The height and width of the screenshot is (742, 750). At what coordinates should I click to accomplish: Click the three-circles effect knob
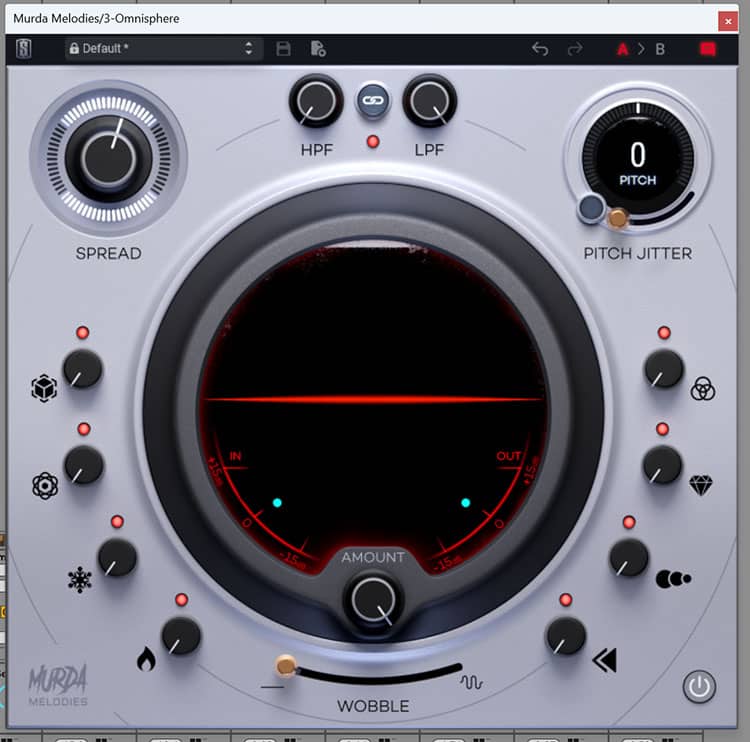point(664,368)
